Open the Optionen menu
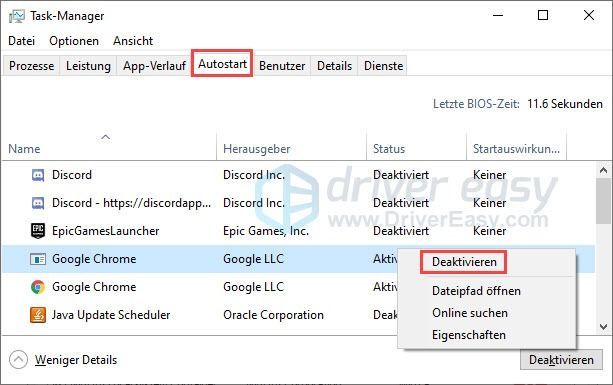The width and height of the screenshot is (613, 385). (74, 41)
